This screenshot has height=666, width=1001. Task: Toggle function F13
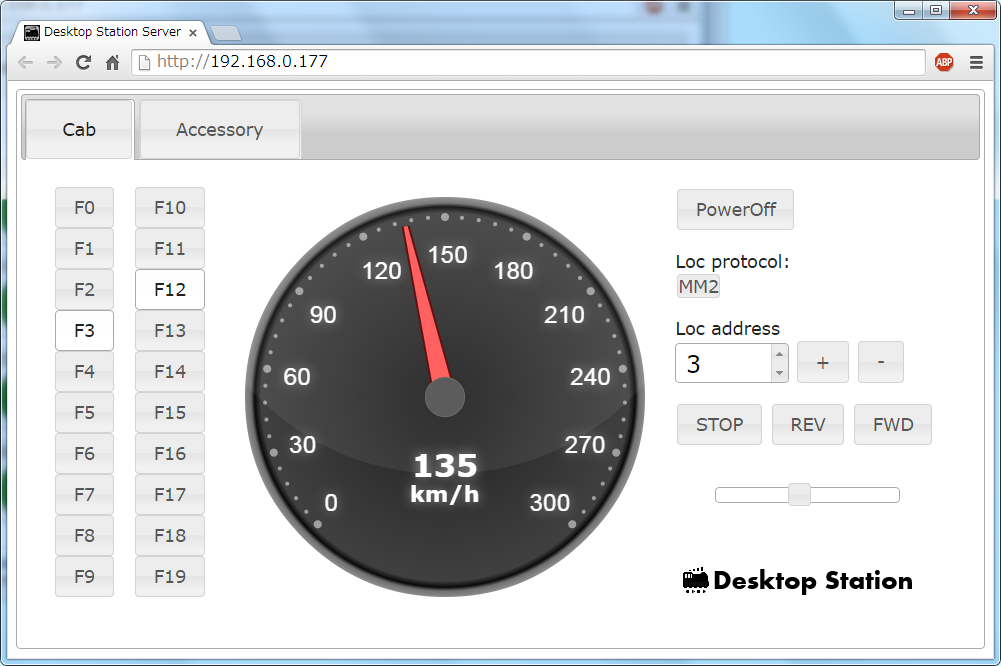click(170, 330)
